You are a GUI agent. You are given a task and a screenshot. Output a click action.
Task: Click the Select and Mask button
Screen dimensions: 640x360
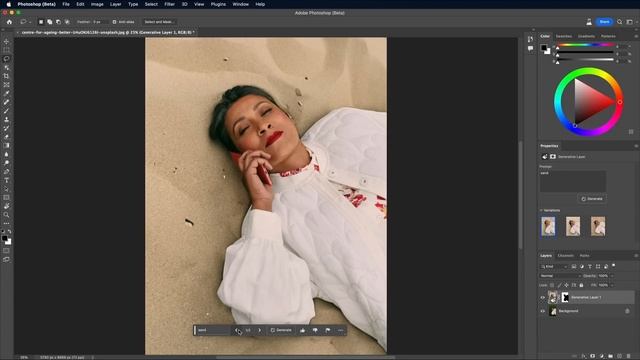tap(159, 22)
